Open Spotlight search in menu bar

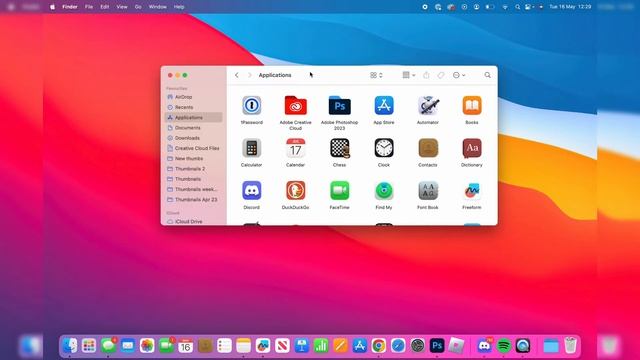click(518, 7)
